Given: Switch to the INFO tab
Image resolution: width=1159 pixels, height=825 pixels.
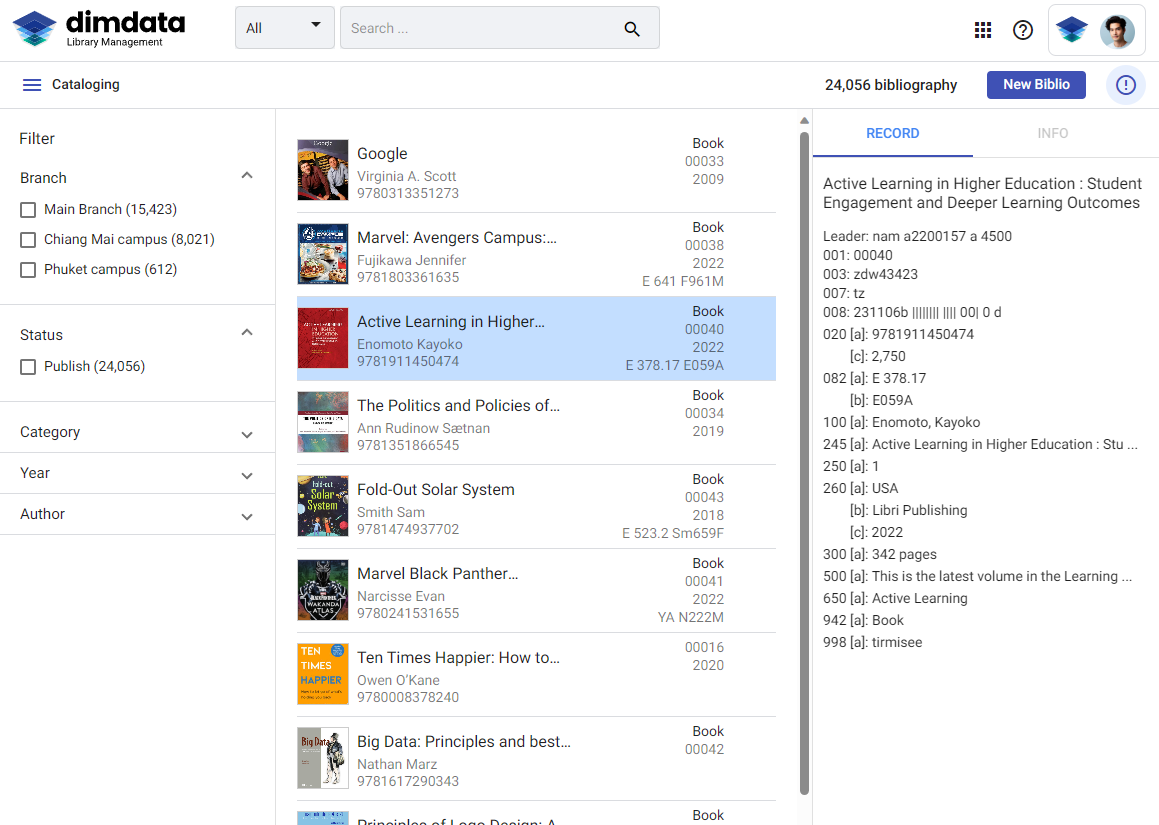Looking at the screenshot, I should (1052, 134).
